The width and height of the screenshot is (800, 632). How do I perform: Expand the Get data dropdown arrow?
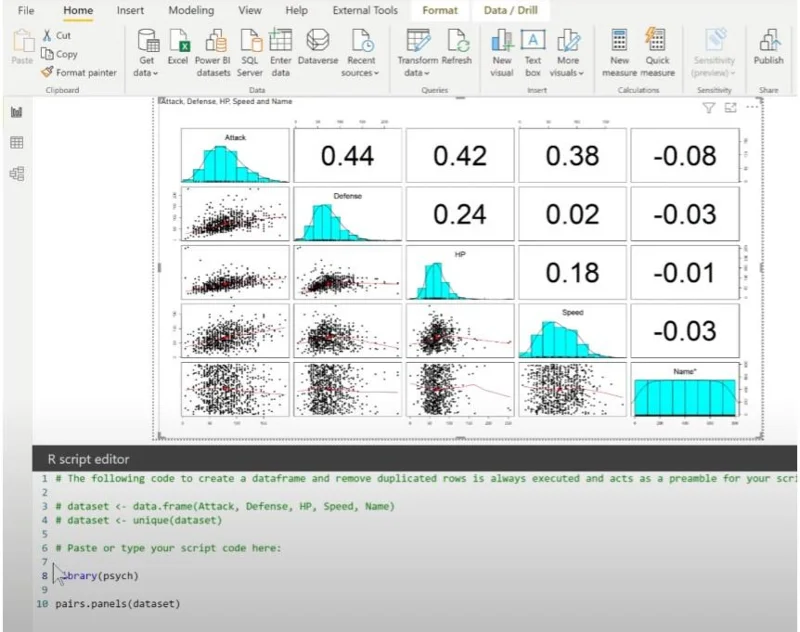click(156, 73)
